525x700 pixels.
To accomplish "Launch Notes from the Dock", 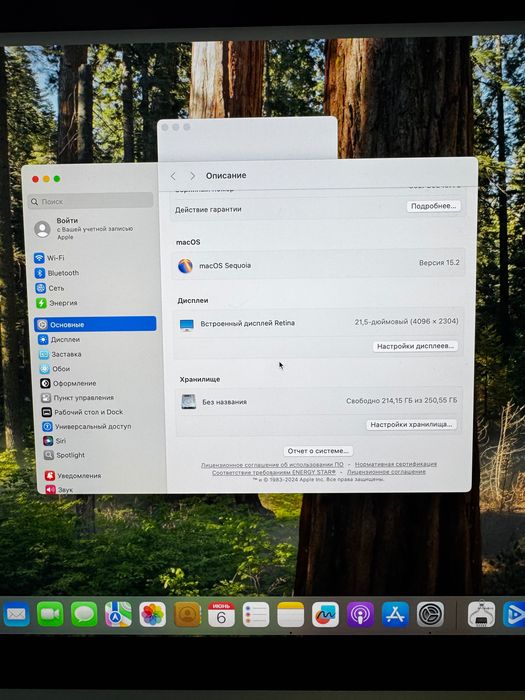I will click(290, 614).
